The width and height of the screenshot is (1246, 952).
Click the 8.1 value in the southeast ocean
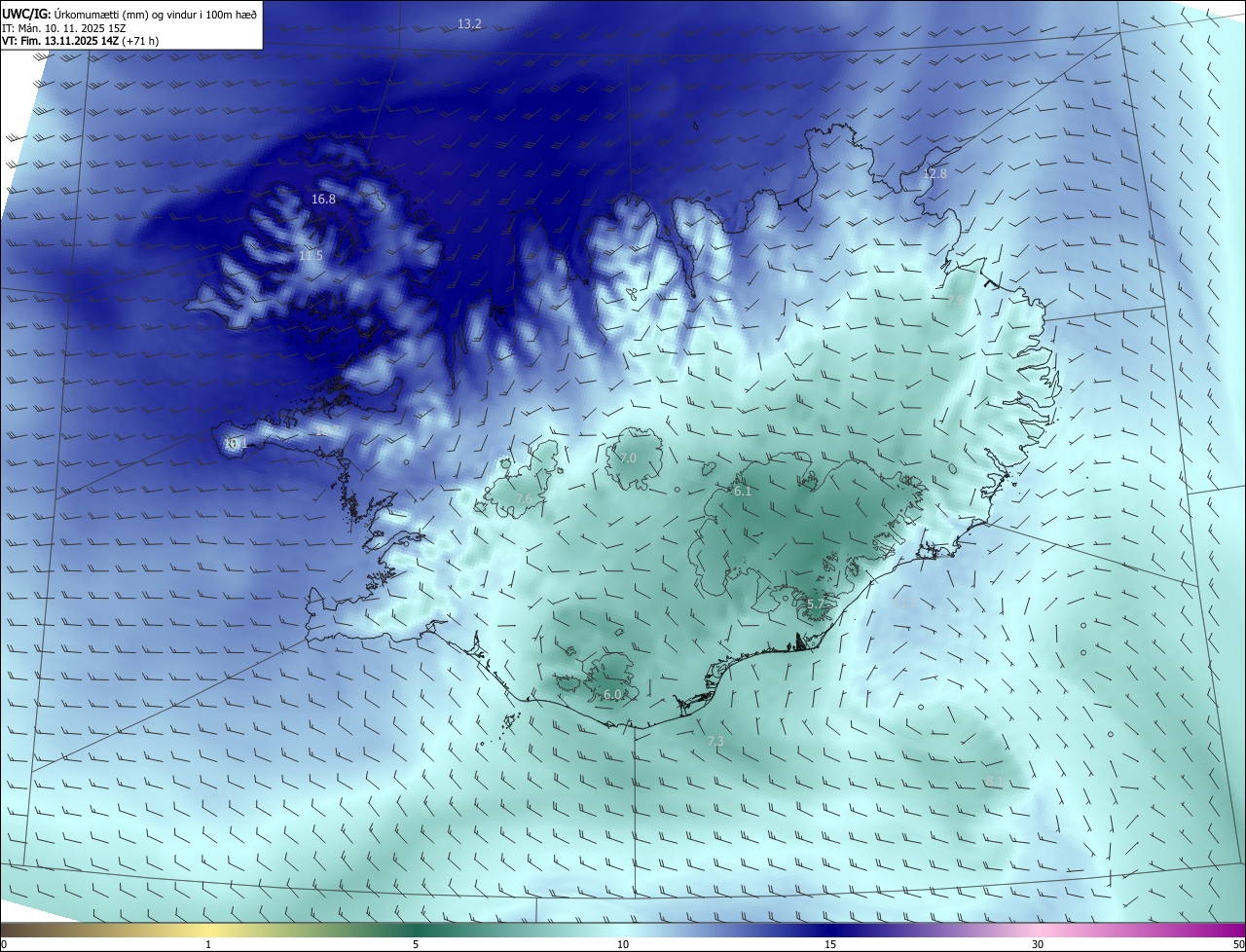point(994,781)
